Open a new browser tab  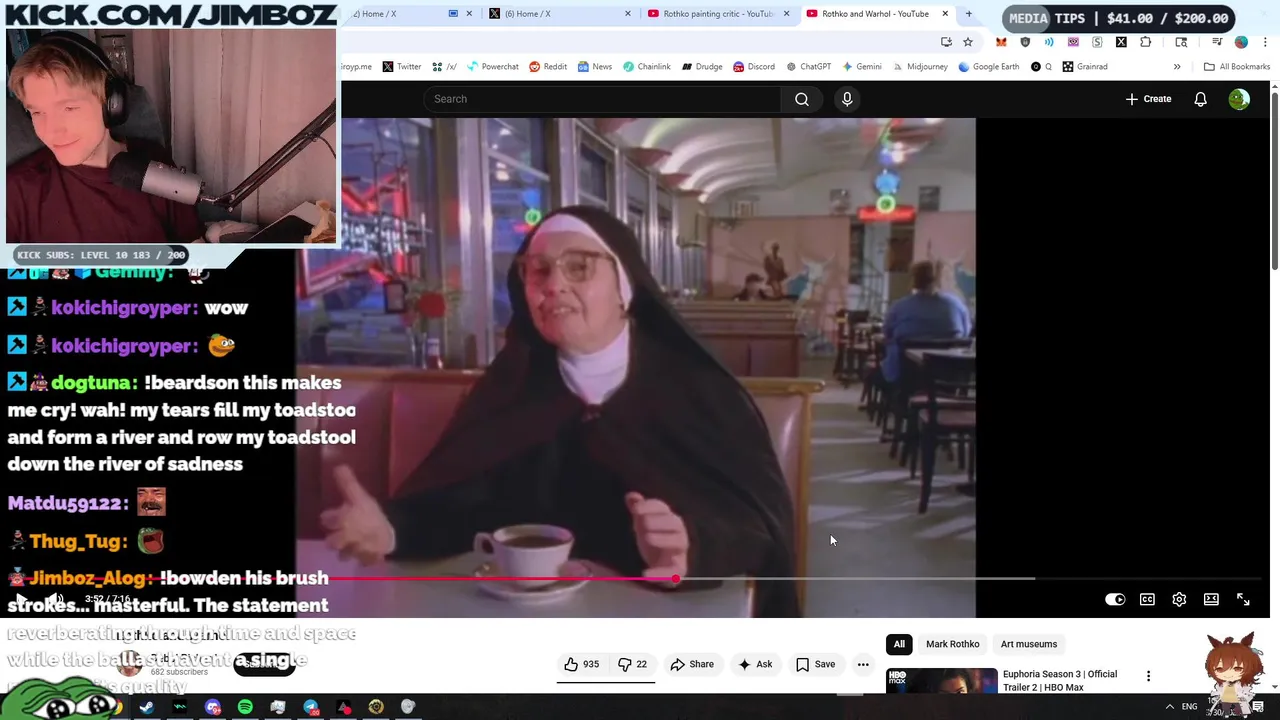click(x=968, y=14)
